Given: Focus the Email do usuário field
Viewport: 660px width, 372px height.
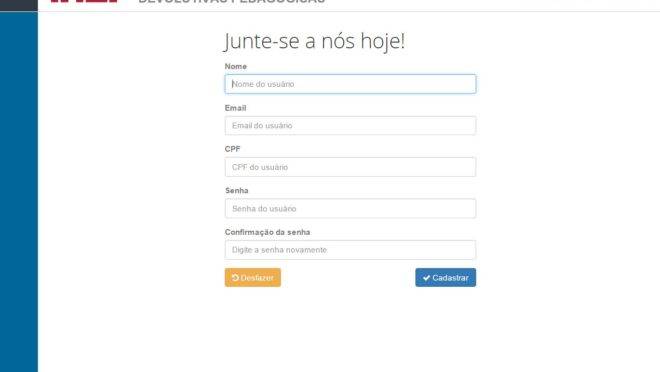Looking at the screenshot, I should coord(350,125).
